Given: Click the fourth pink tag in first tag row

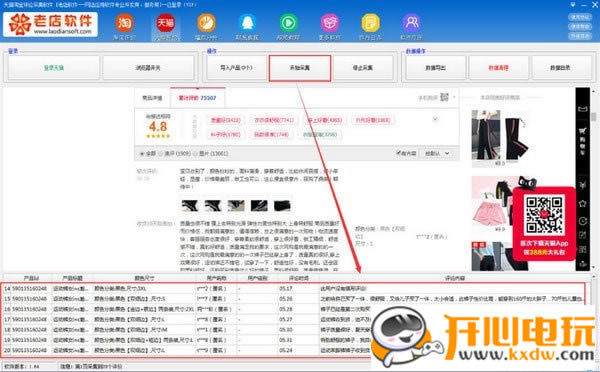Looking at the screenshot, I should (x=373, y=120).
